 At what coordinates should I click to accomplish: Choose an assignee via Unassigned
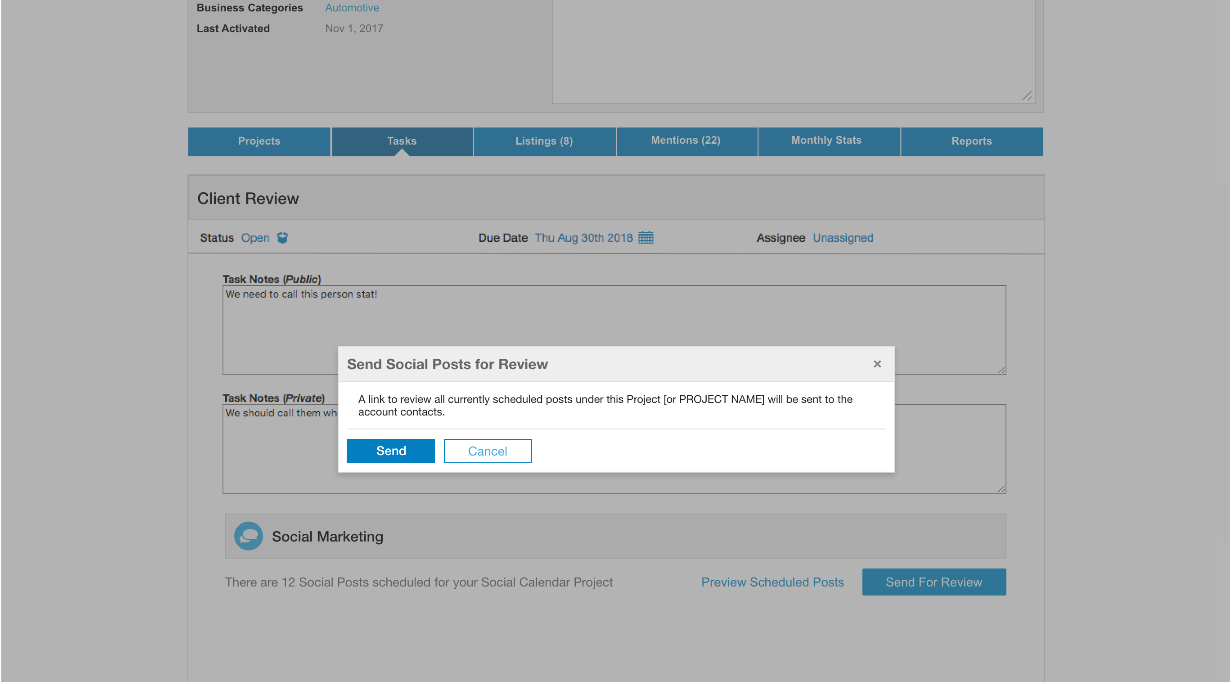[843, 238]
